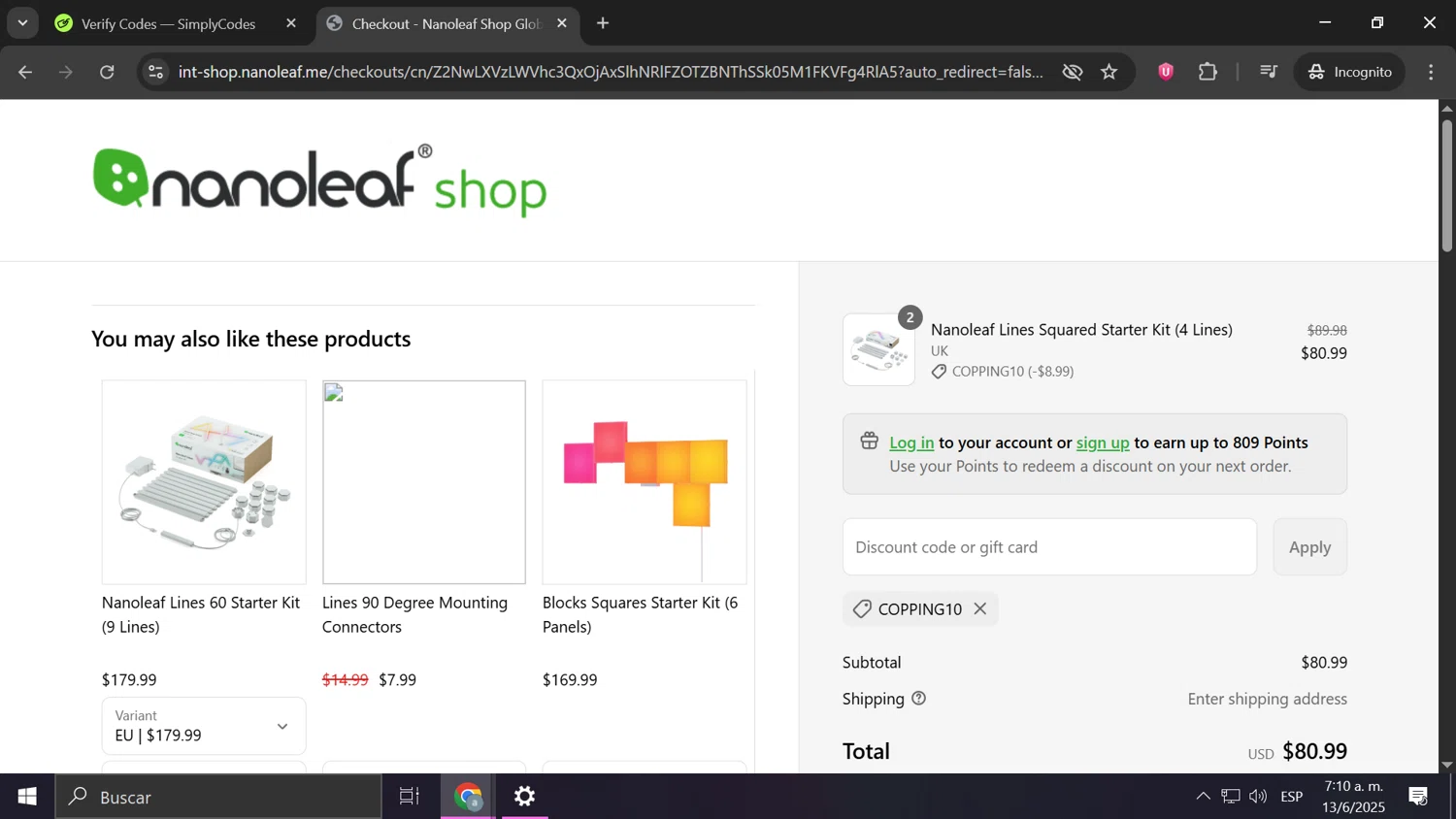1456x819 pixels.
Task: Open a new browser tab
Action: point(603,23)
